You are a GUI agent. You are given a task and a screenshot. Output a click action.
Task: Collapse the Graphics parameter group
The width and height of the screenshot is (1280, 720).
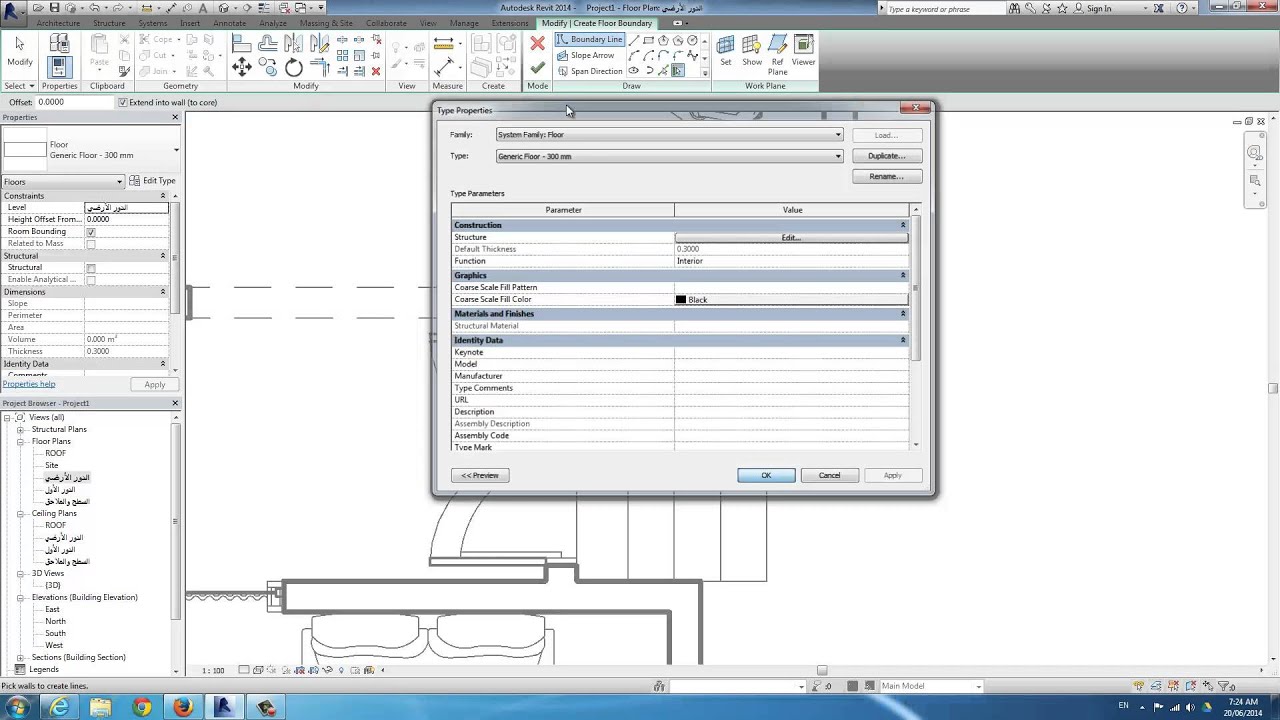click(903, 275)
